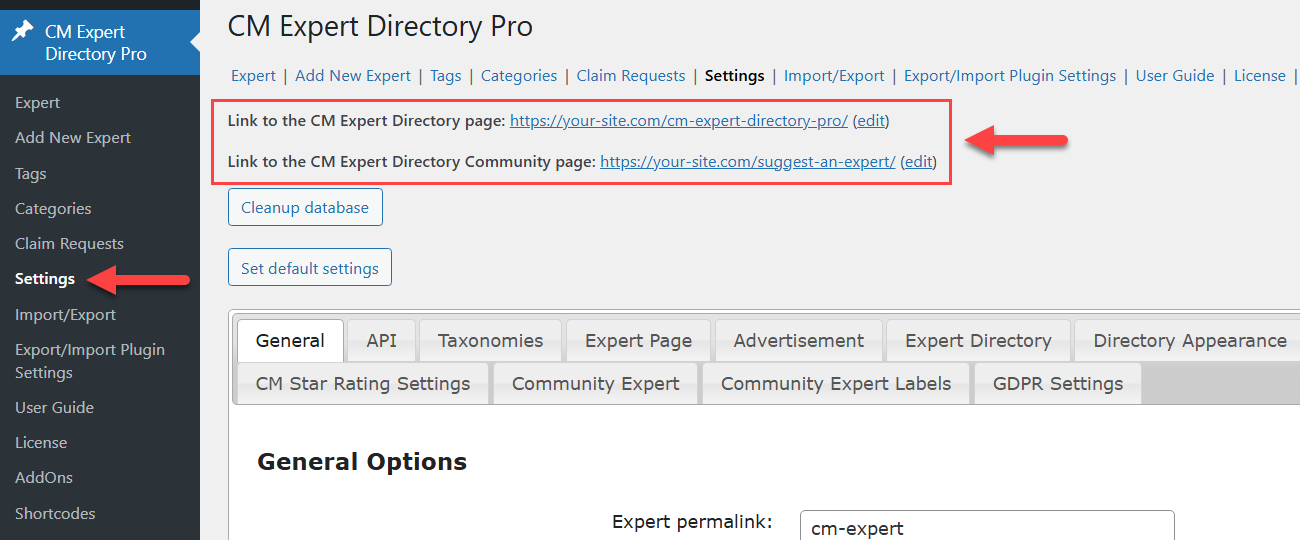Open Community Expert Labels tab
This screenshot has width=1300, height=540.
tap(836, 384)
